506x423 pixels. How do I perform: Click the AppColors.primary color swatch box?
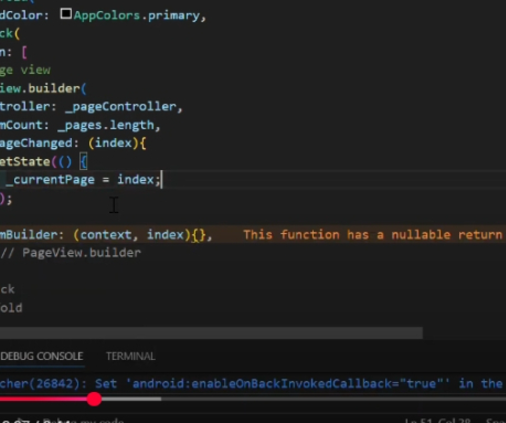[66, 14]
